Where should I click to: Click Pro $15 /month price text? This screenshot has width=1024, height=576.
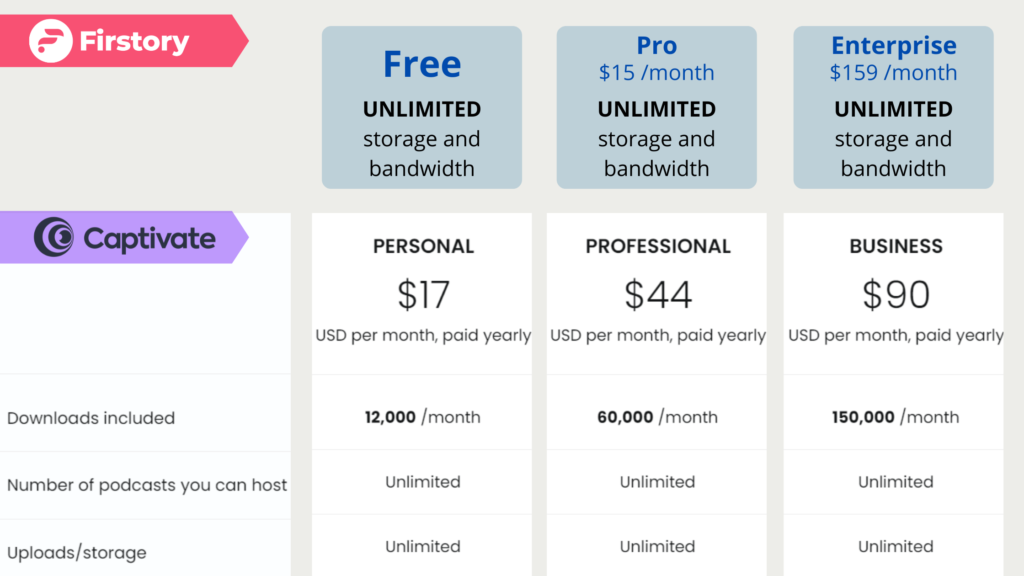pyautogui.click(x=656, y=72)
